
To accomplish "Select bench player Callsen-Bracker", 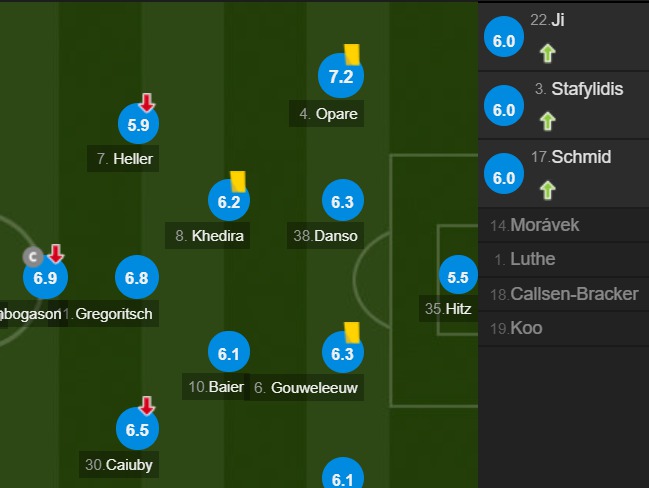I will click(564, 294).
